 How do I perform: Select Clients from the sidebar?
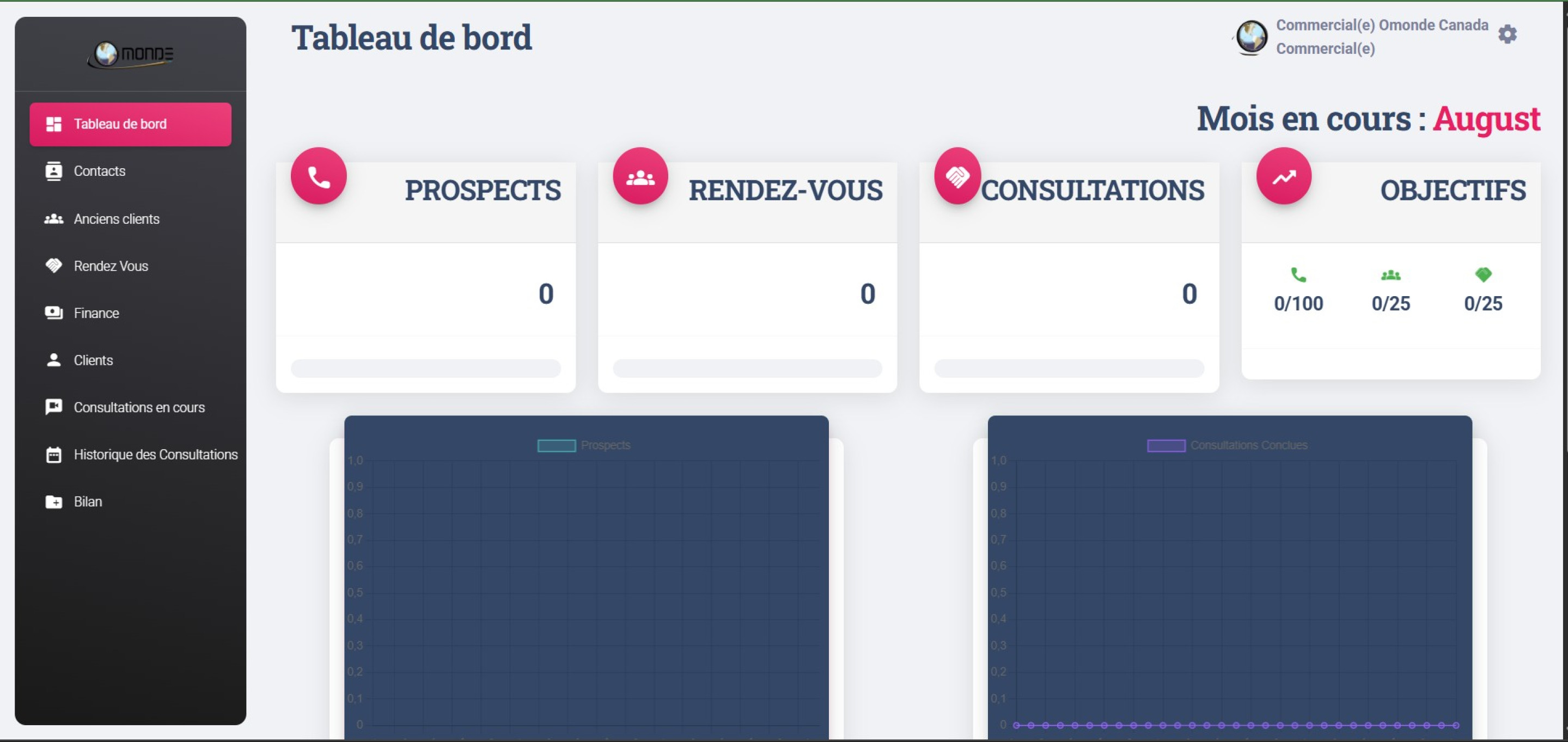(x=93, y=361)
